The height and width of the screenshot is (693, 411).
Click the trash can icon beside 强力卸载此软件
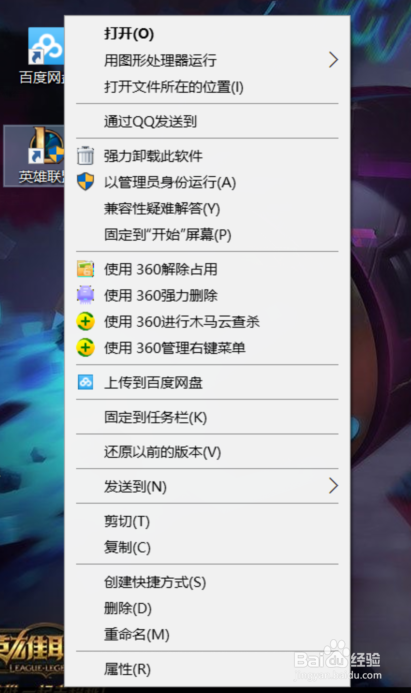pos(85,156)
